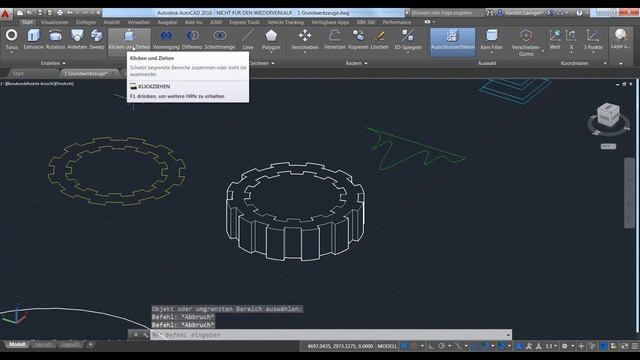640x360 pixels.
Task: Click the X axis UCS rotation tool
Action: pos(571,39)
